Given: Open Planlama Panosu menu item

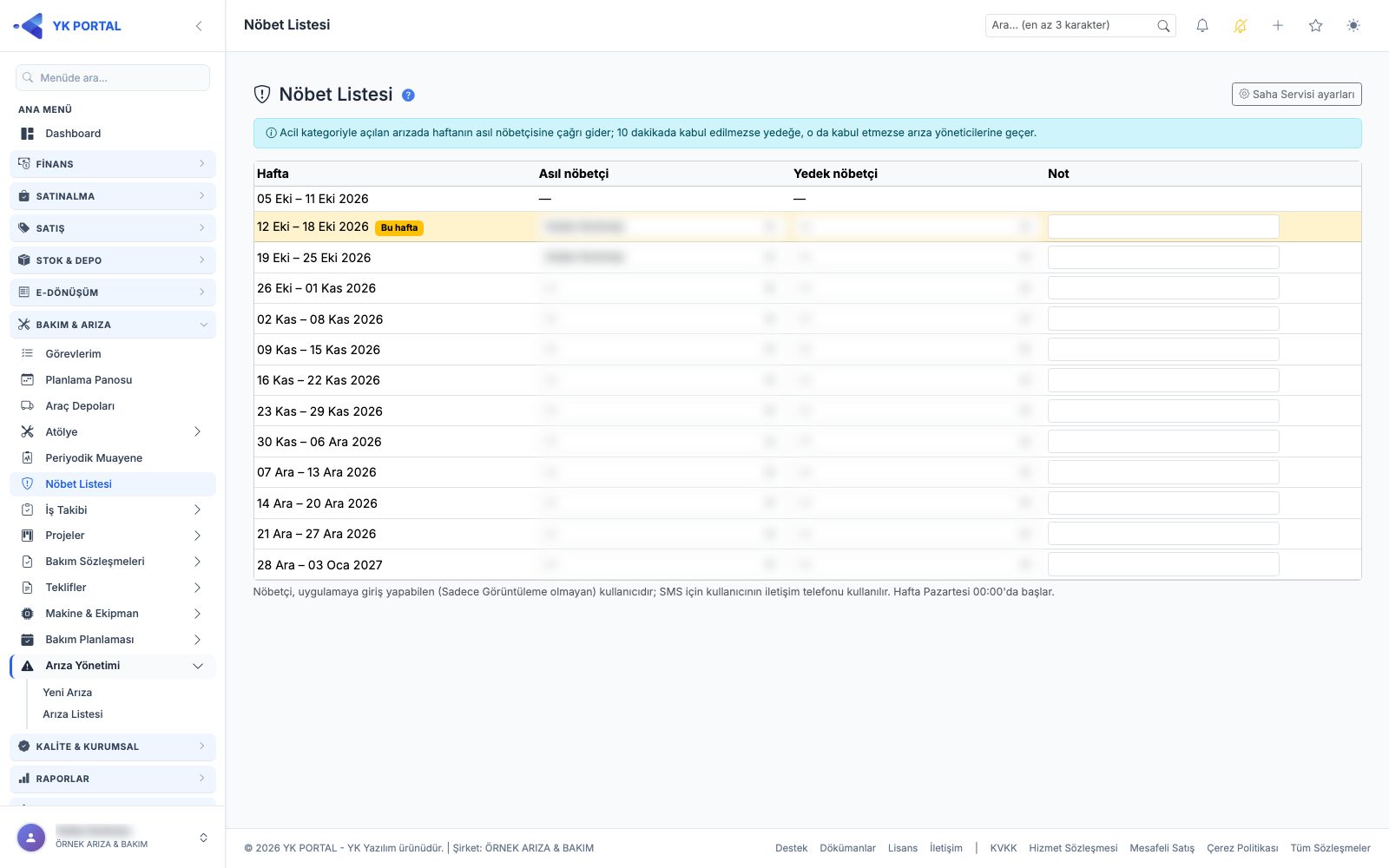Looking at the screenshot, I should pos(113,380).
